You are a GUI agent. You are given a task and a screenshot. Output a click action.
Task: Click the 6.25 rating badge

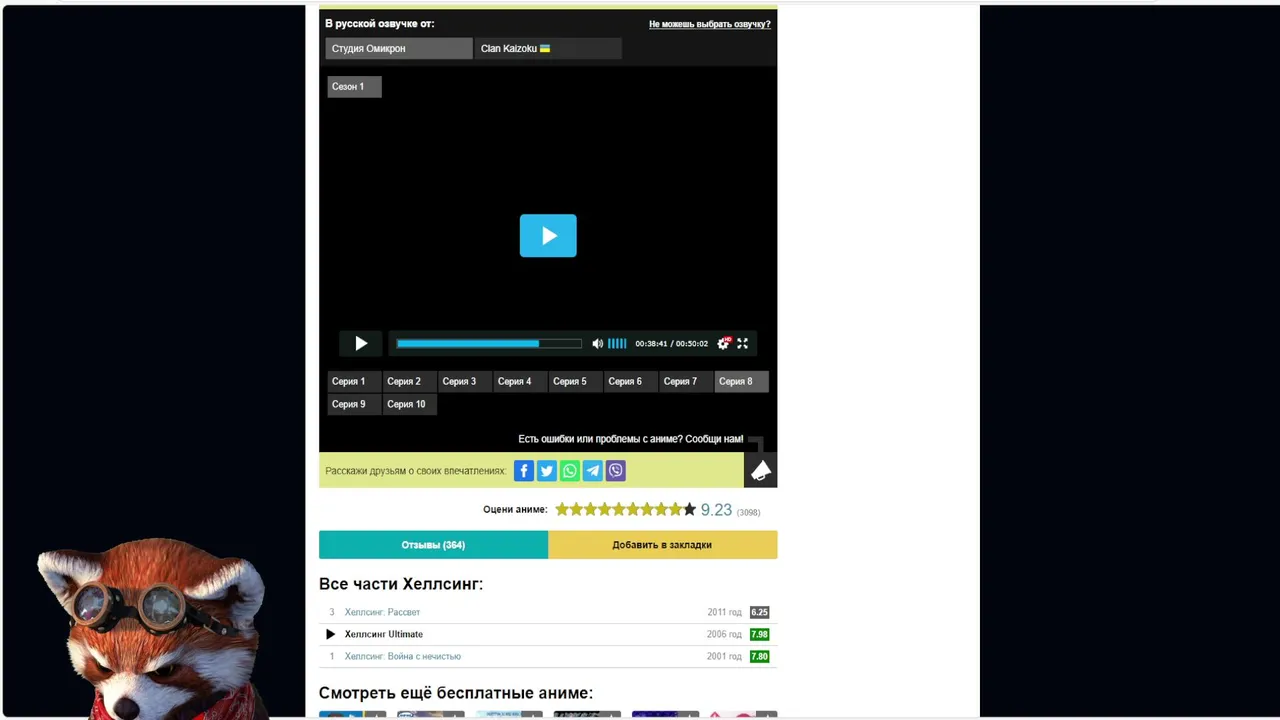point(759,612)
